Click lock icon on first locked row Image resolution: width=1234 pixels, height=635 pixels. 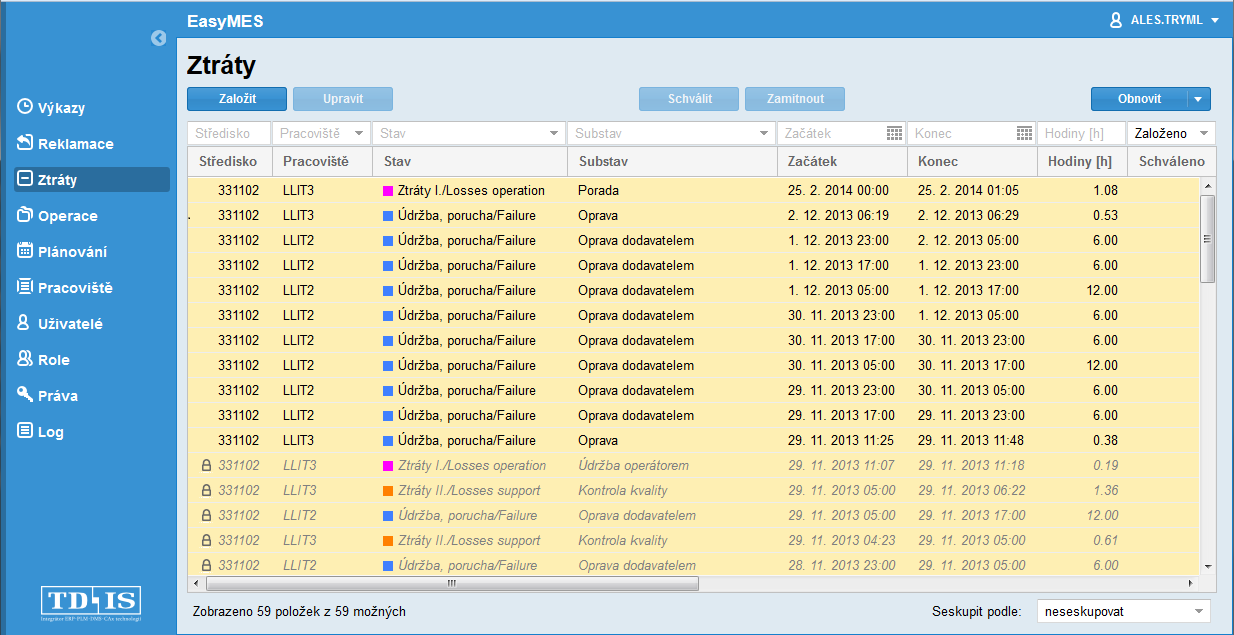click(x=206, y=466)
